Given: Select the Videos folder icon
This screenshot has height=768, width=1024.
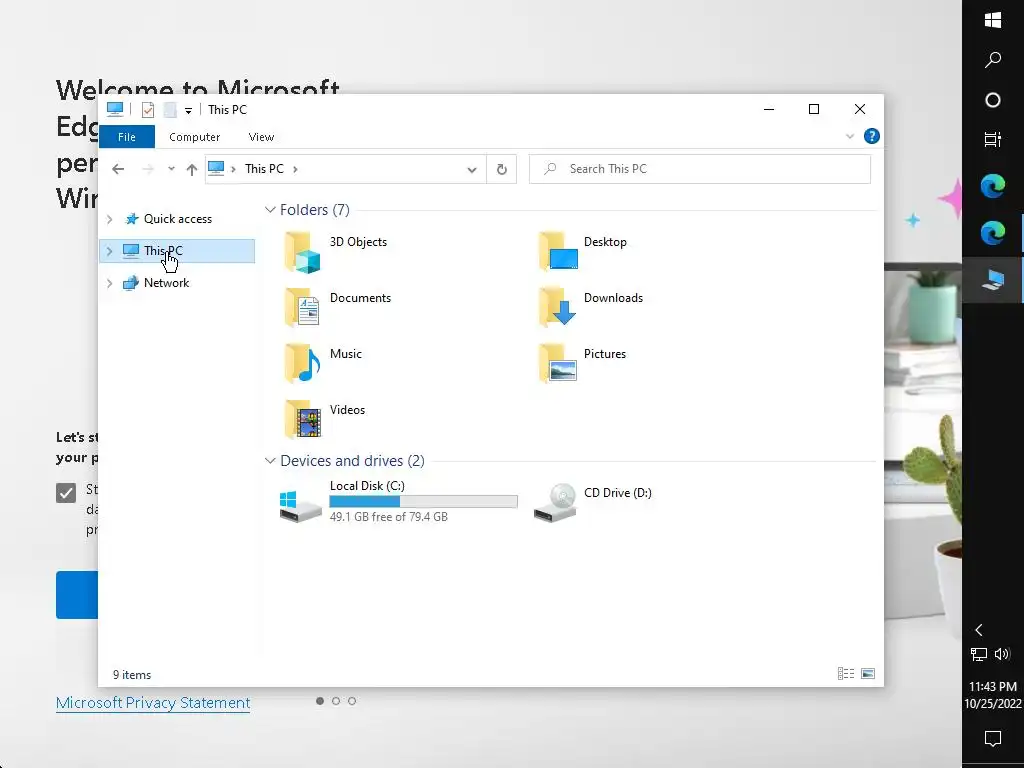Looking at the screenshot, I should [x=302, y=419].
